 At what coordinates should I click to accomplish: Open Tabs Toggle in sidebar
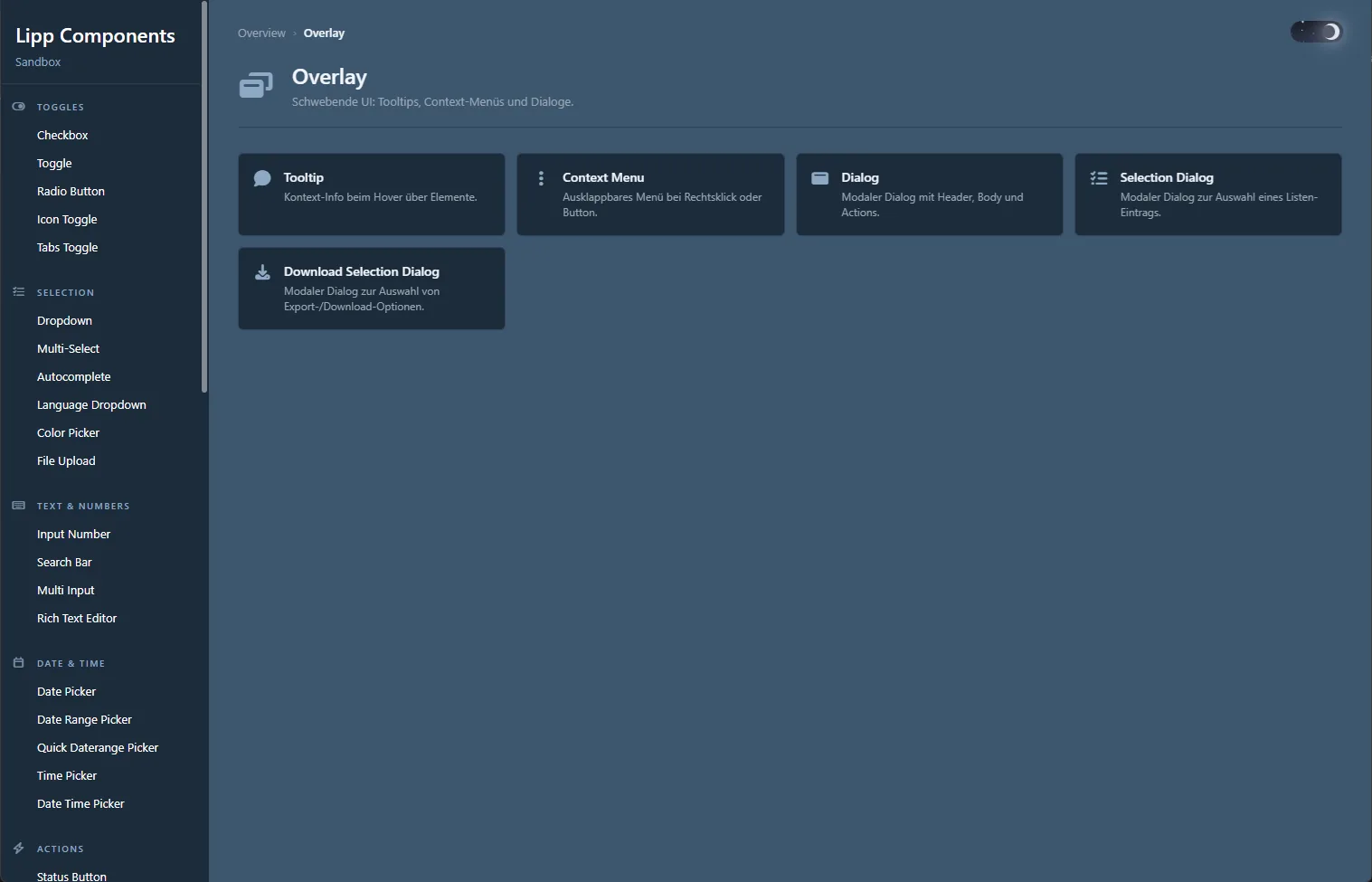tap(67, 247)
